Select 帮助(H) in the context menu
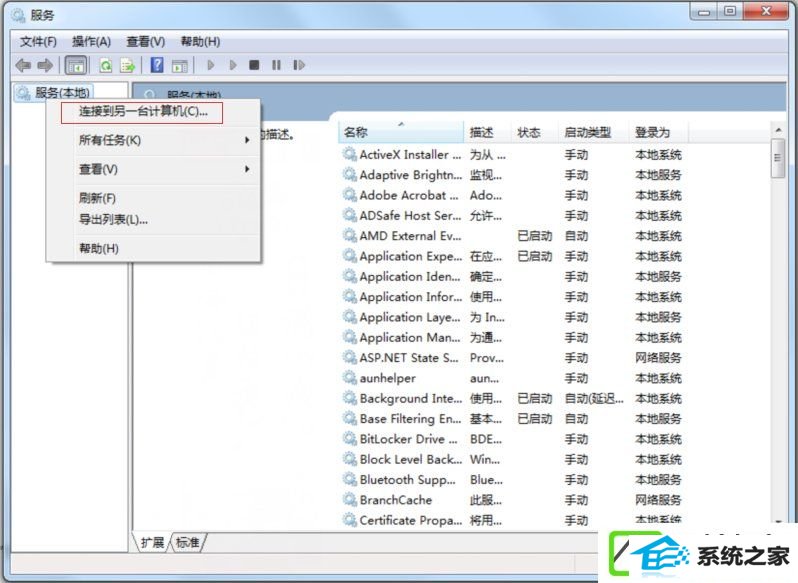The height and width of the screenshot is (583, 798). (x=154, y=248)
